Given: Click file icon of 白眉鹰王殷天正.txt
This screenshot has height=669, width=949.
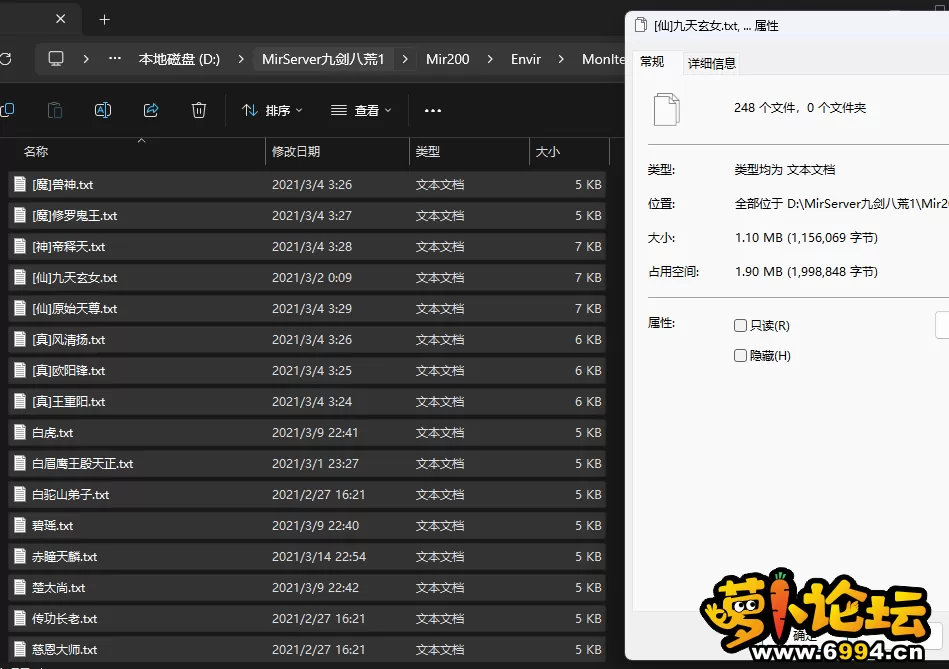Looking at the screenshot, I should 20,463.
